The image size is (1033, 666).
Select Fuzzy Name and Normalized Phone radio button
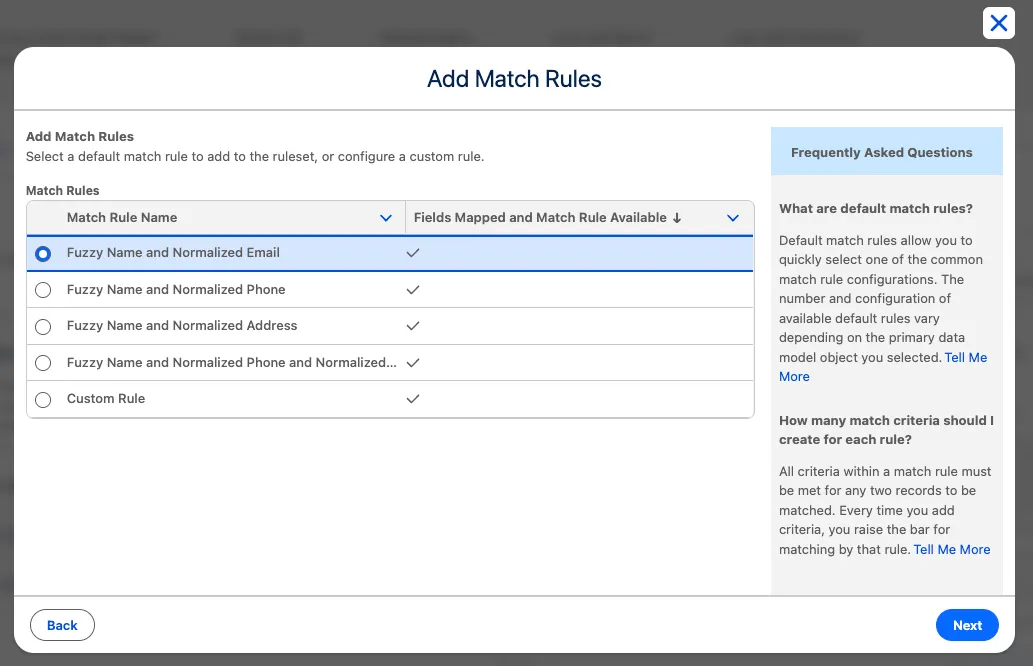(x=43, y=290)
